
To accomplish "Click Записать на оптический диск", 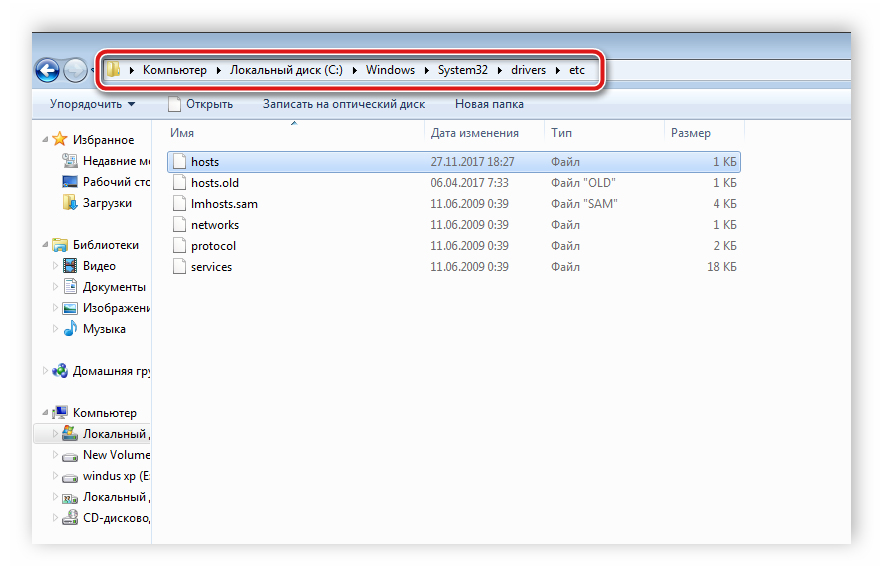I will tap(343, 104).
